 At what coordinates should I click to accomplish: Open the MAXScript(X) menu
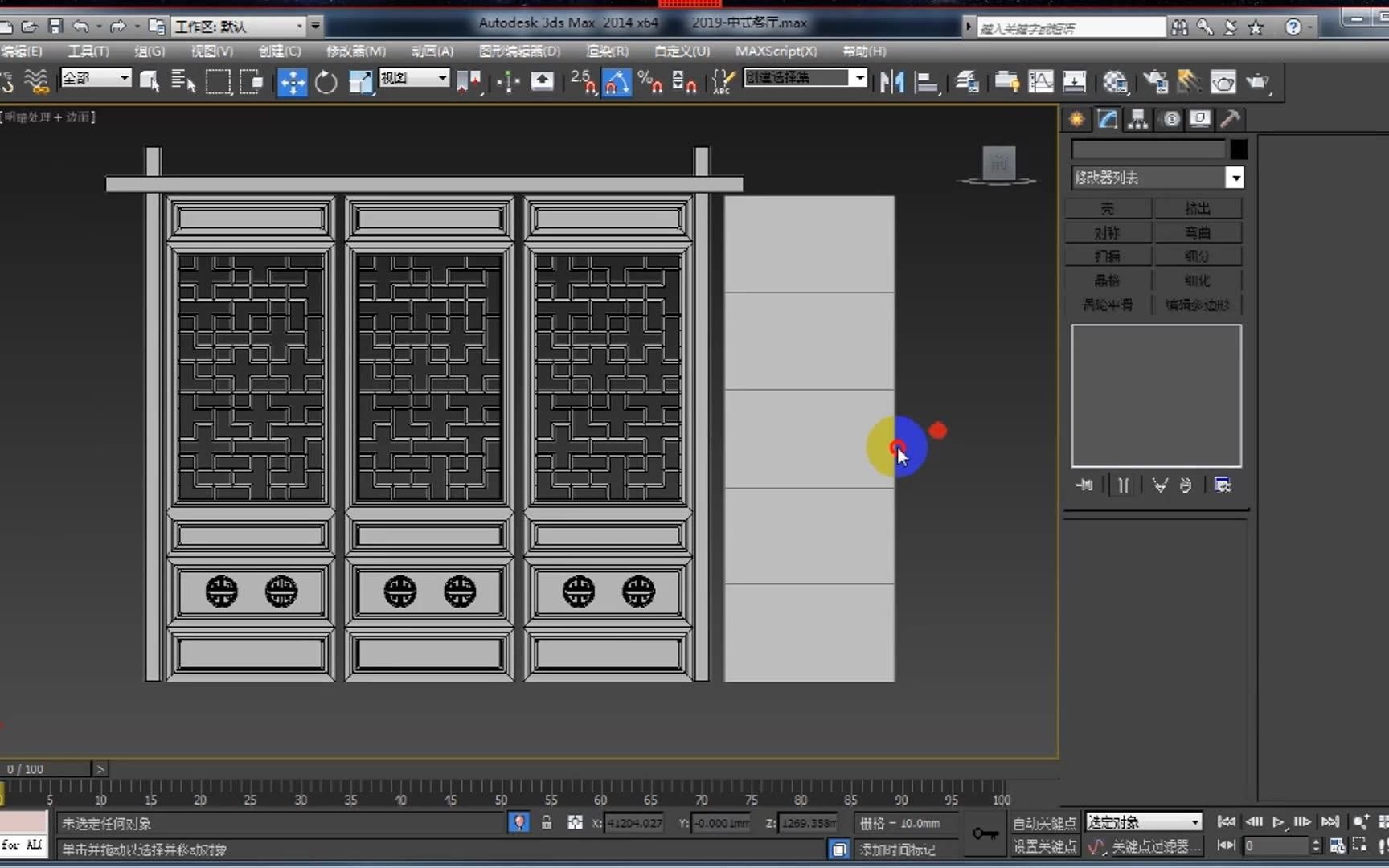776,51
